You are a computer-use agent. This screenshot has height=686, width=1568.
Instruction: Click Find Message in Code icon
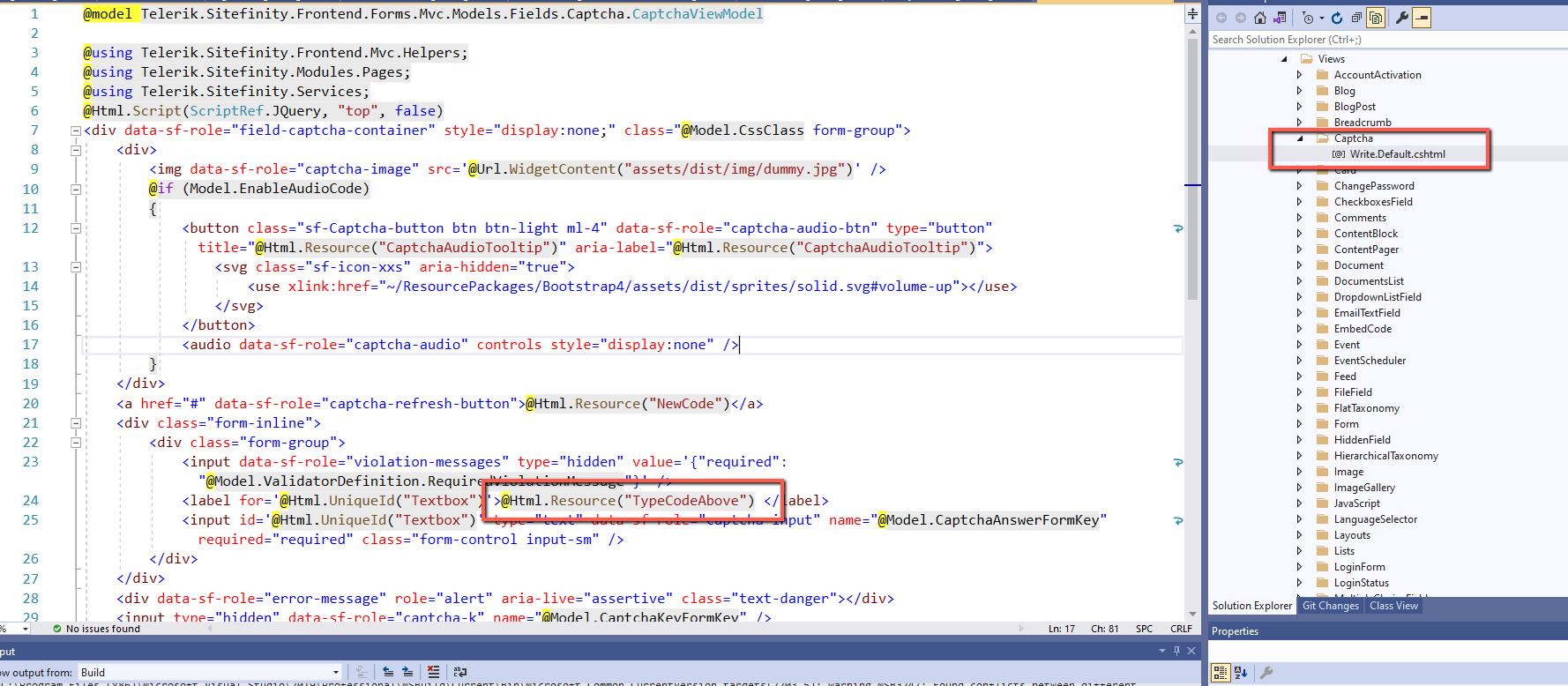coord(362,672)
